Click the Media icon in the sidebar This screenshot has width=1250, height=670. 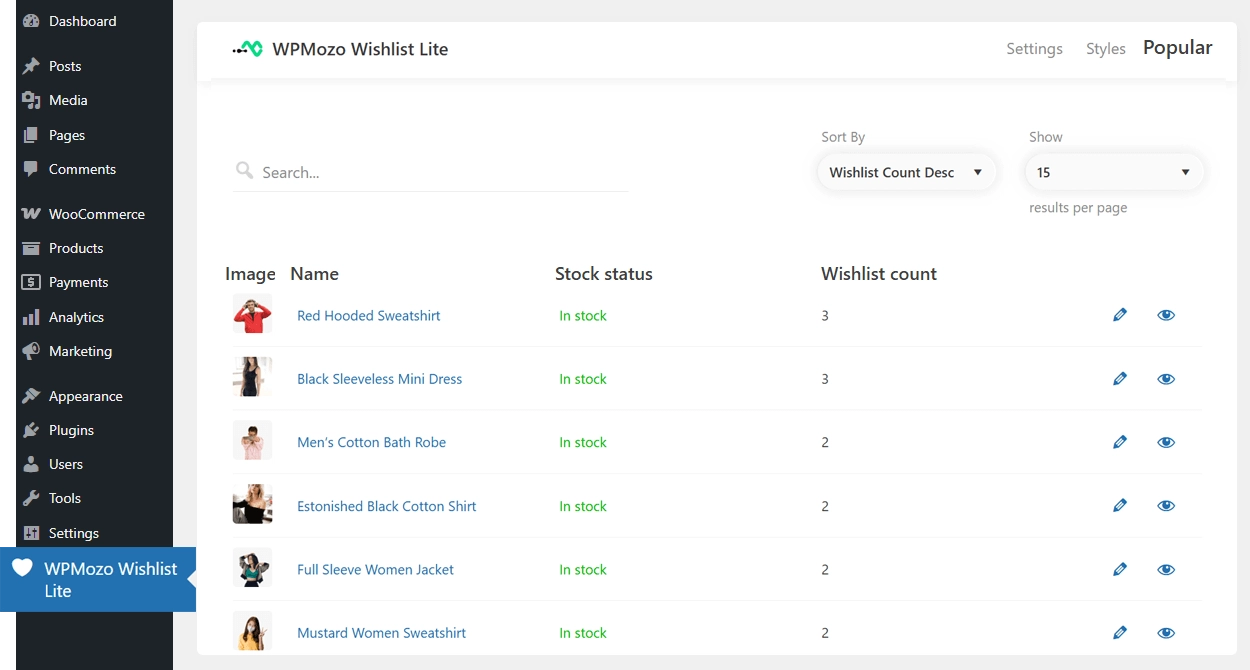(x=31, y=100)
